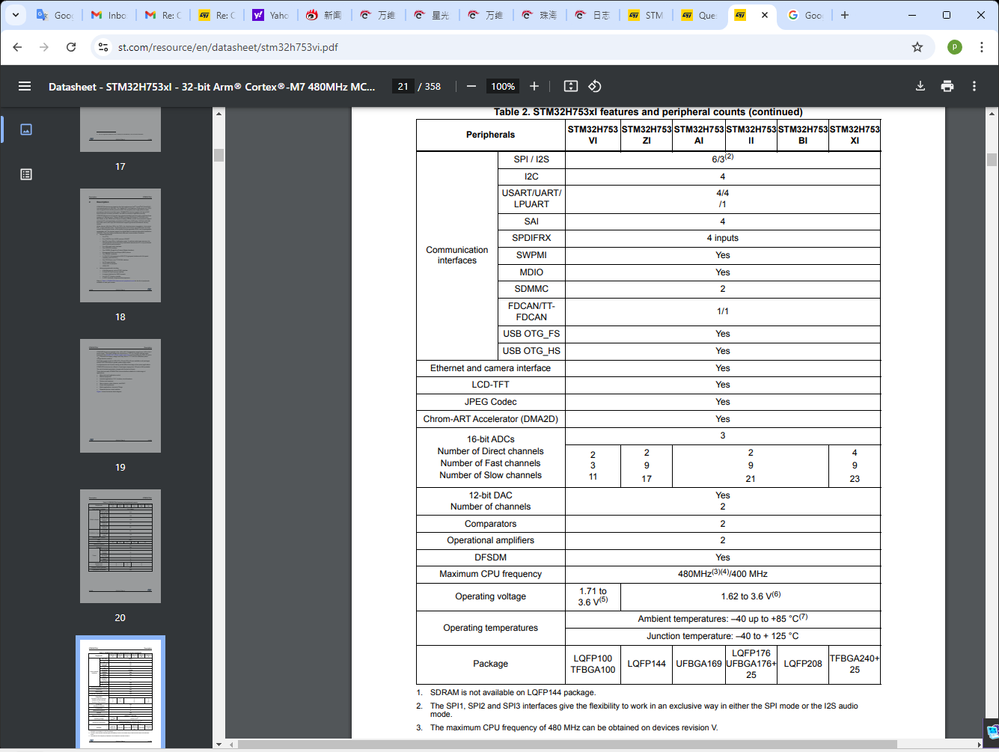Viewport: 999px width, 752px height.
Task: Click the thumbnail panel scroll down arrow
Action: pyautogui.click(x=219, y=744)
